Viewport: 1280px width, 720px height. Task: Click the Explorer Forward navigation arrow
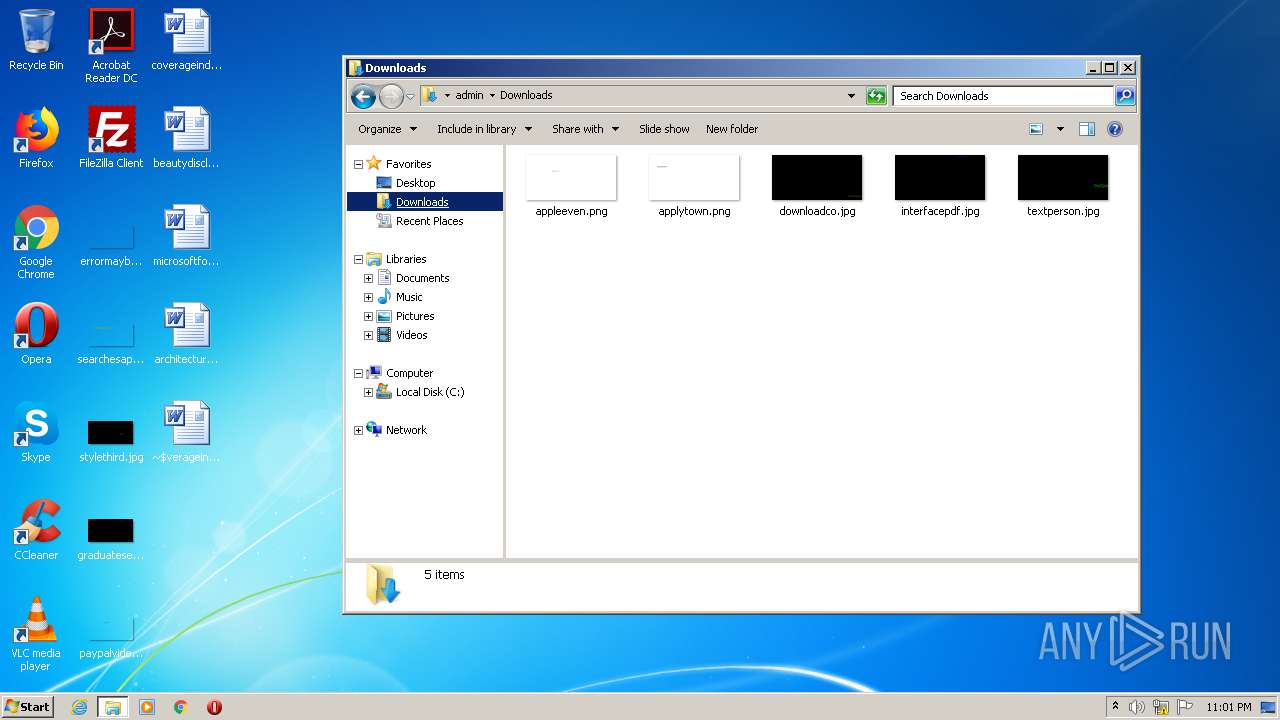pos(391,96)
